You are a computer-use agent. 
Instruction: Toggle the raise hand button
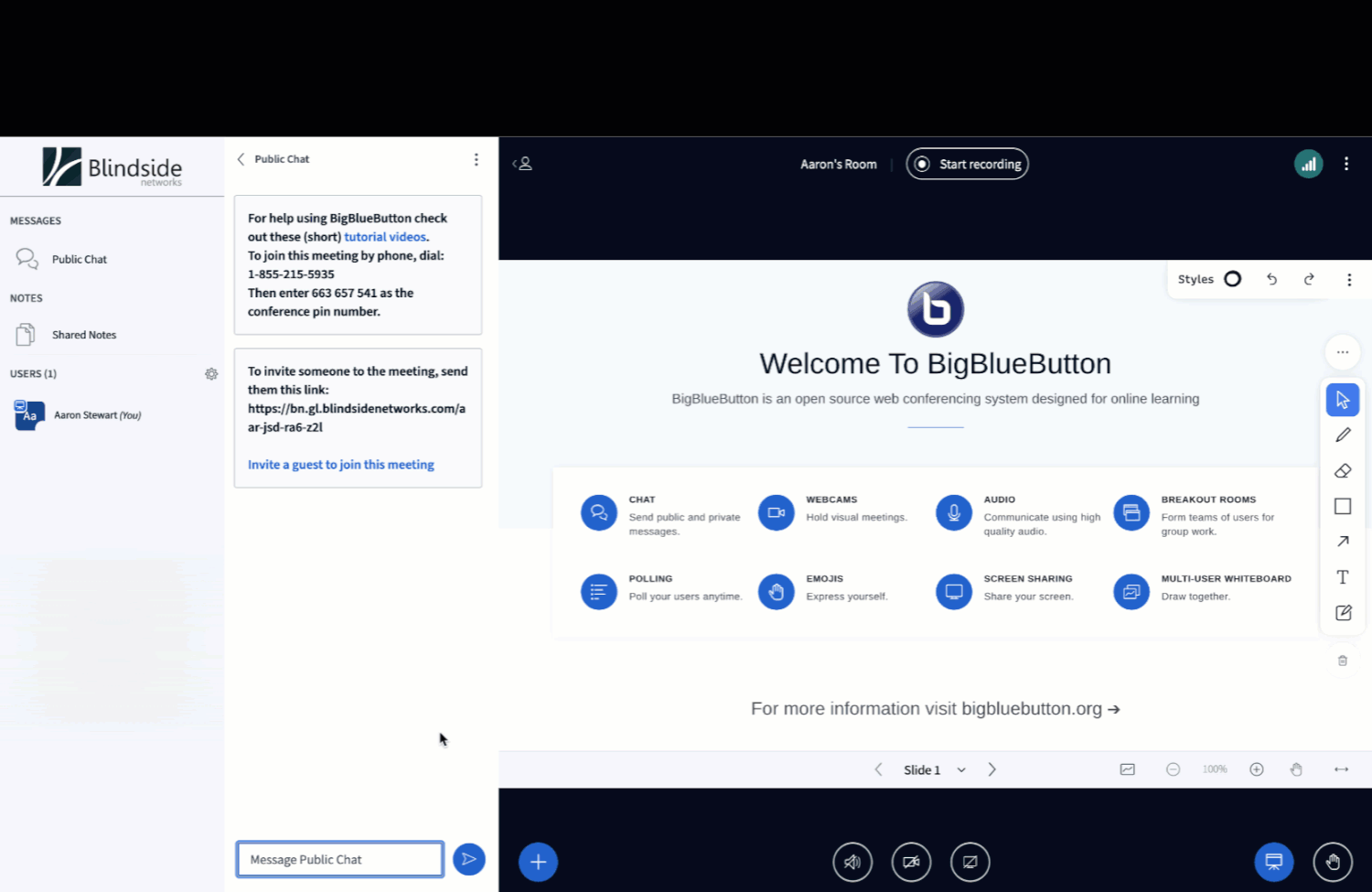click(1333, 862)
